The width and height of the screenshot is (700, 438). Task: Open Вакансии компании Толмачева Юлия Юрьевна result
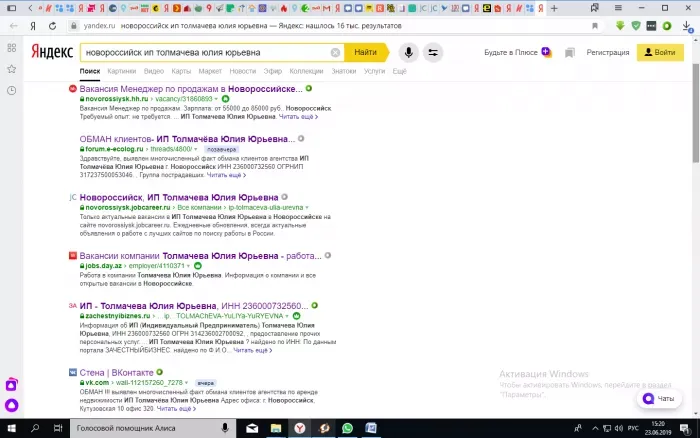(200, 256)
